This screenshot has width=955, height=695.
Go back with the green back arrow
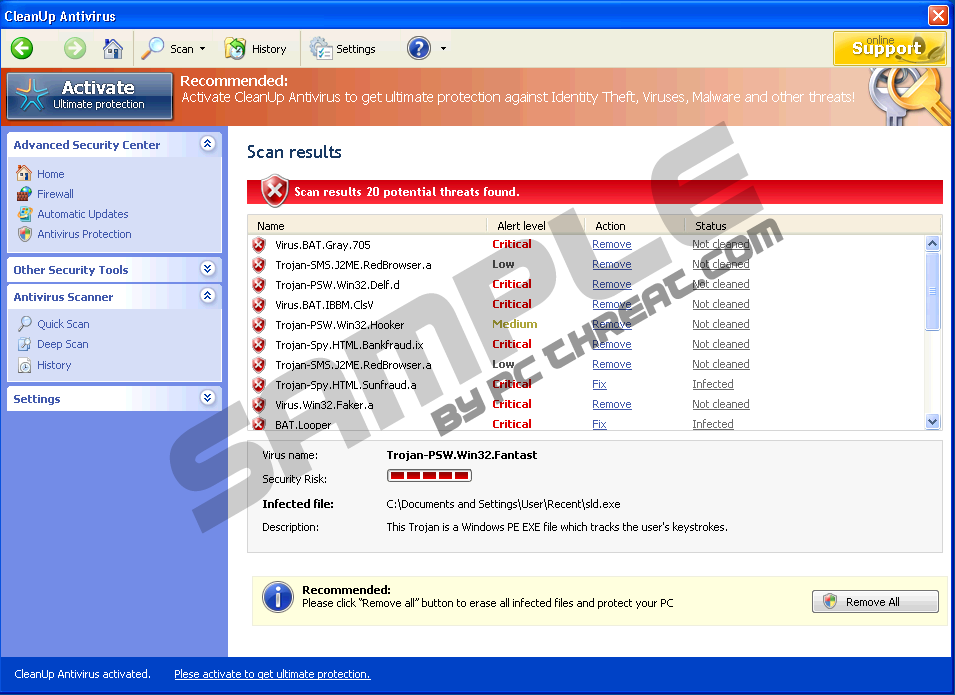pos(22,48)
